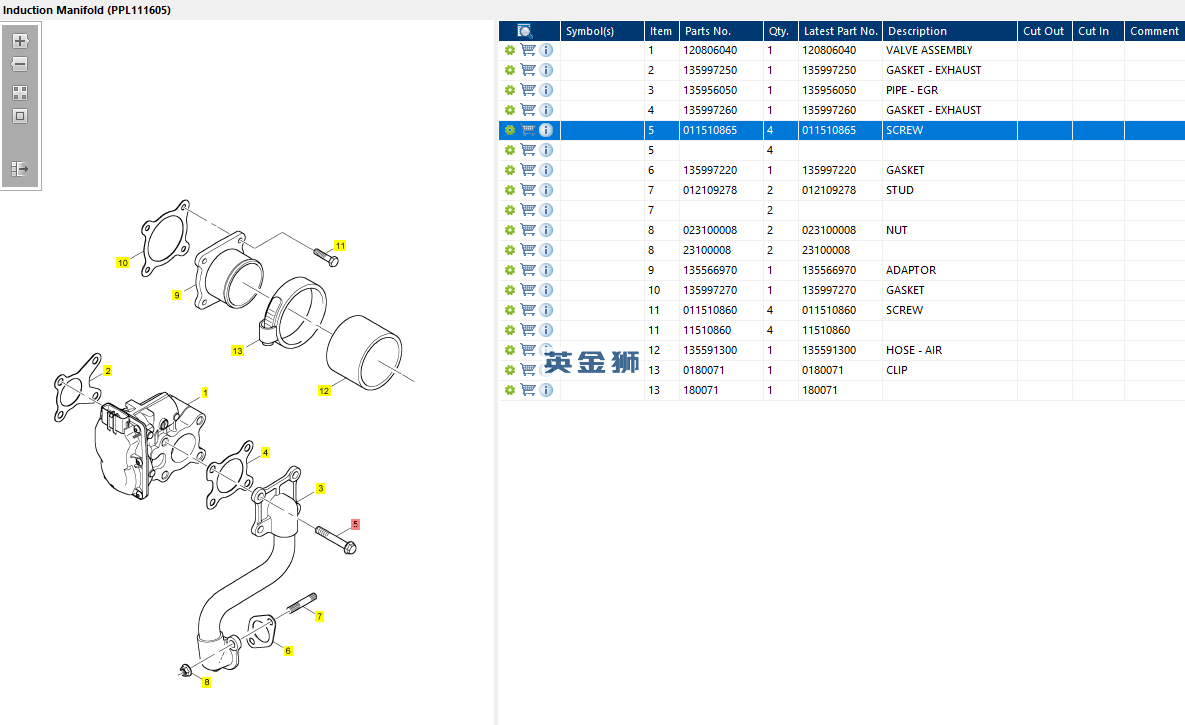Click the Comment column header
Screen dimensions: 1185x725
pos(1155,31)
